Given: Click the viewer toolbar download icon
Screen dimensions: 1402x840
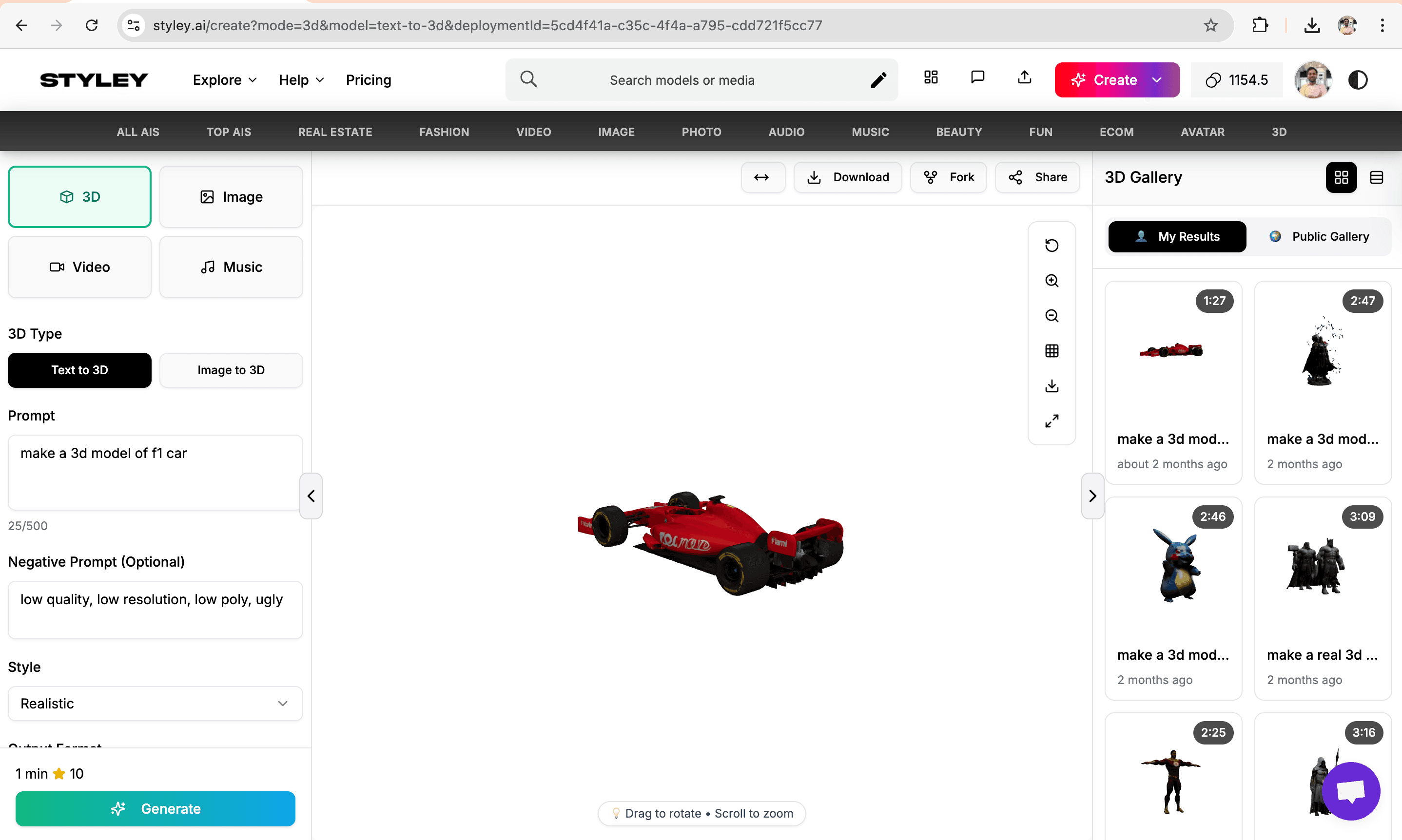Looking at the screenshot, I should coord(1051,386).
